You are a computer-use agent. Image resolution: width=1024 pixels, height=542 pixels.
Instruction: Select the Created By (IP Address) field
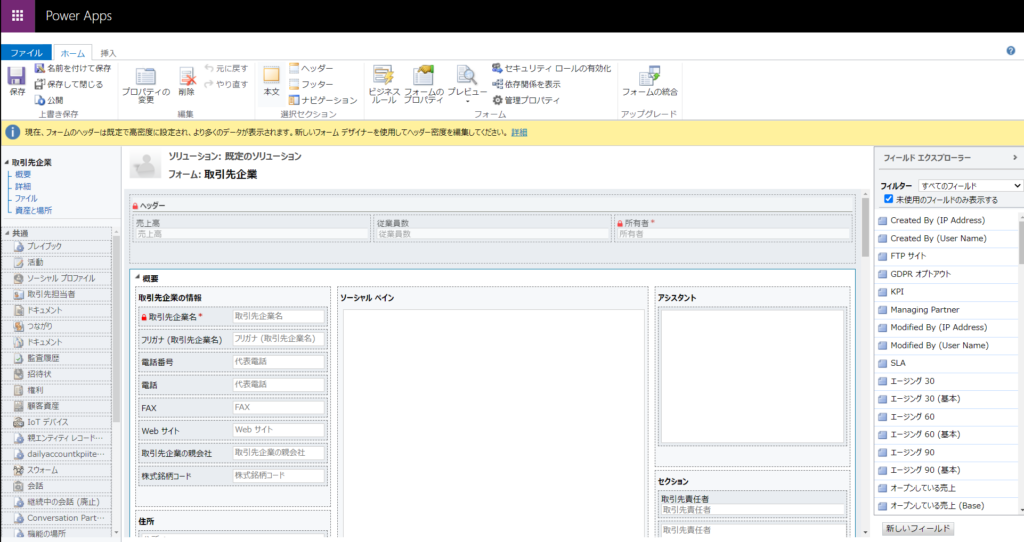tap(947, 221)
